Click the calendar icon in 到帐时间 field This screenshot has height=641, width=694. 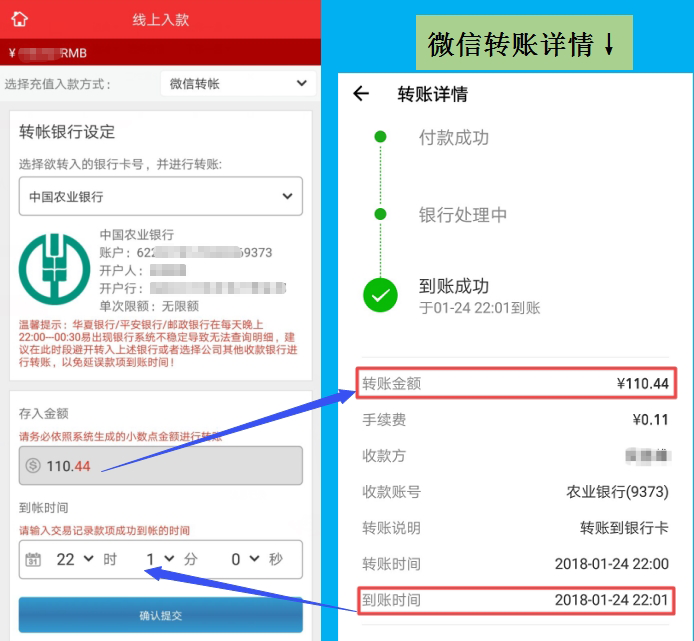pyautogui.click(x=33, y=559)
